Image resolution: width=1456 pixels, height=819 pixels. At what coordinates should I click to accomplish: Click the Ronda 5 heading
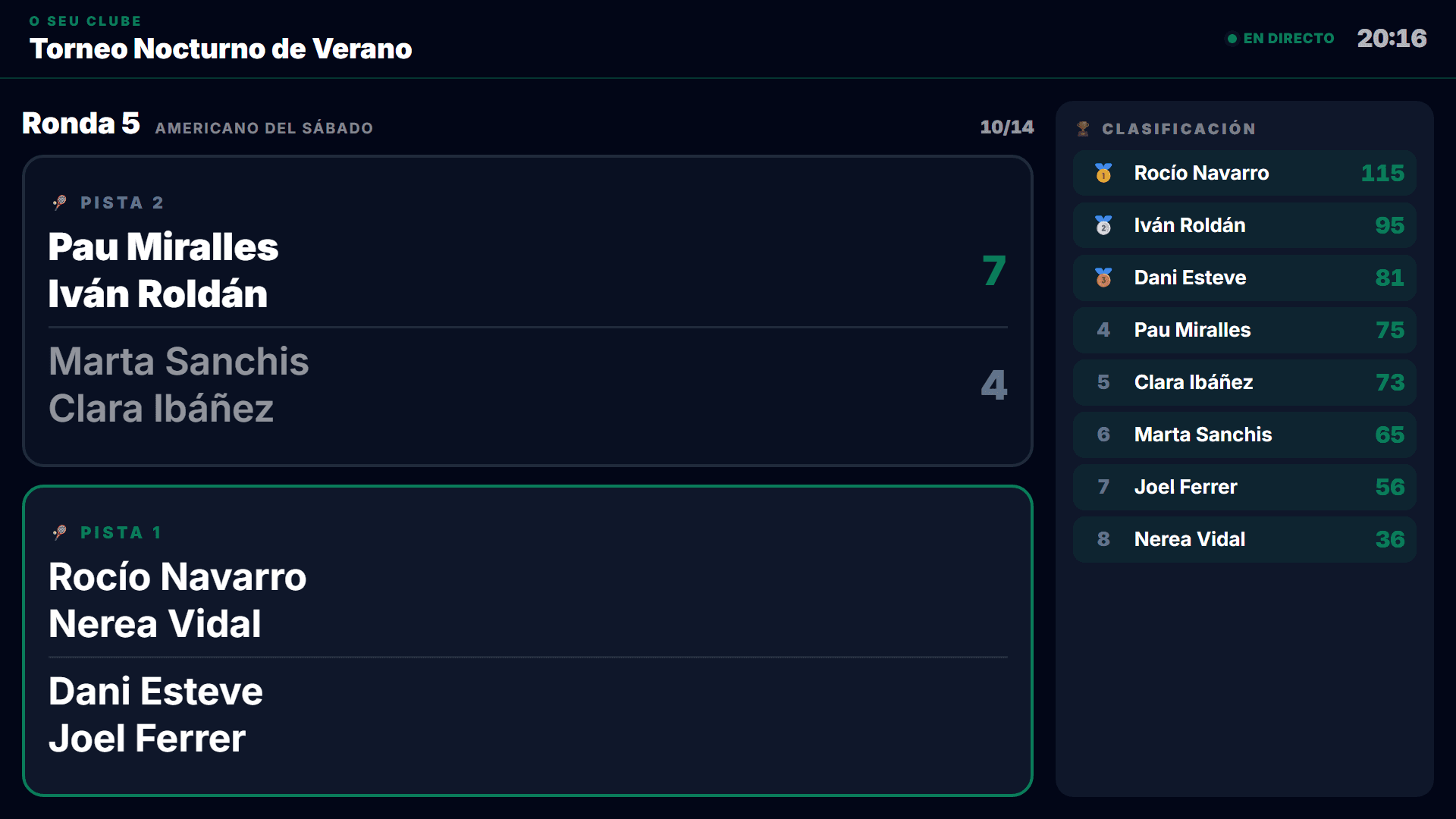tap(81, 123)
